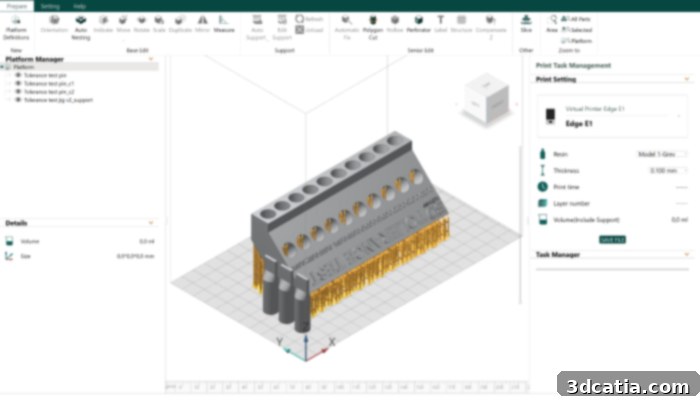Click Unload support option

click(x=309, y=30)
